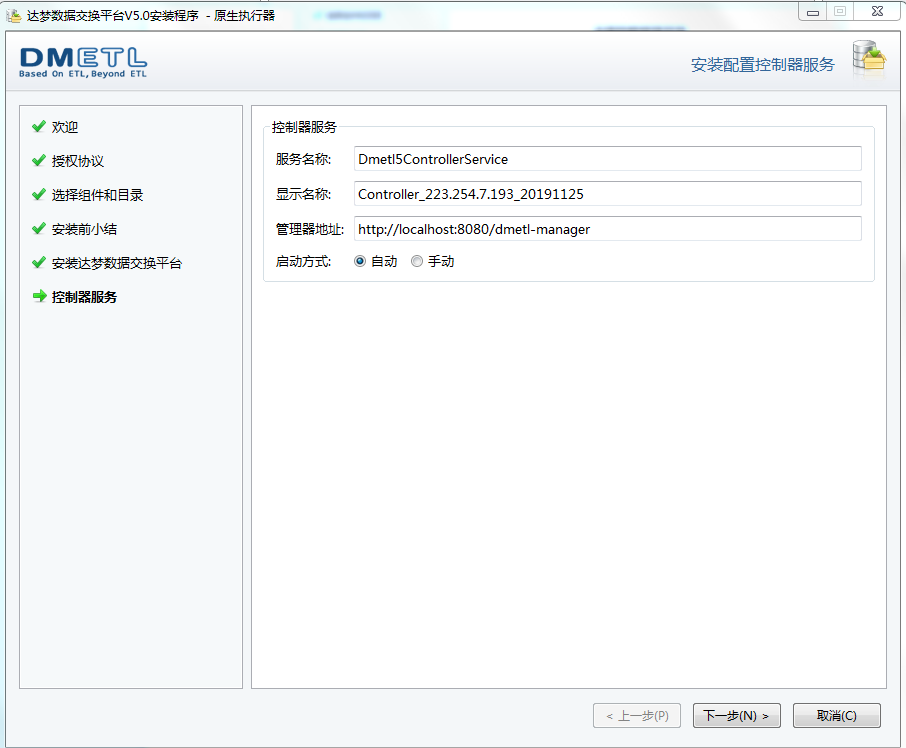Open the 选择组件和目录 step in sidebar
The image size is (906, 748).
point(97,195)
